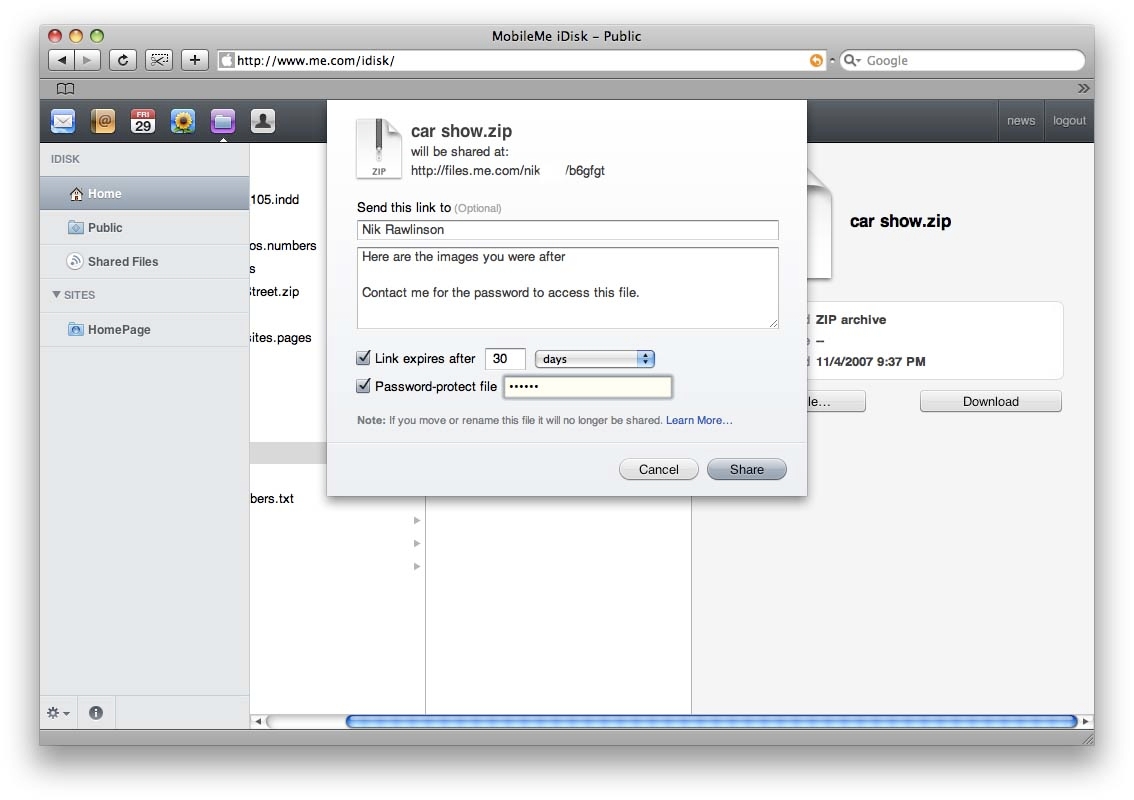Open the Account person icon
This screenshot has width=1134, height=800.
tap(263, 121)
